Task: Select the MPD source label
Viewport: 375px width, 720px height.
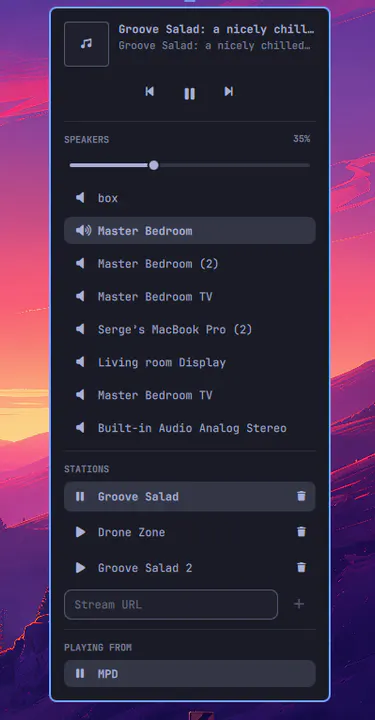Action: point(108,674)
